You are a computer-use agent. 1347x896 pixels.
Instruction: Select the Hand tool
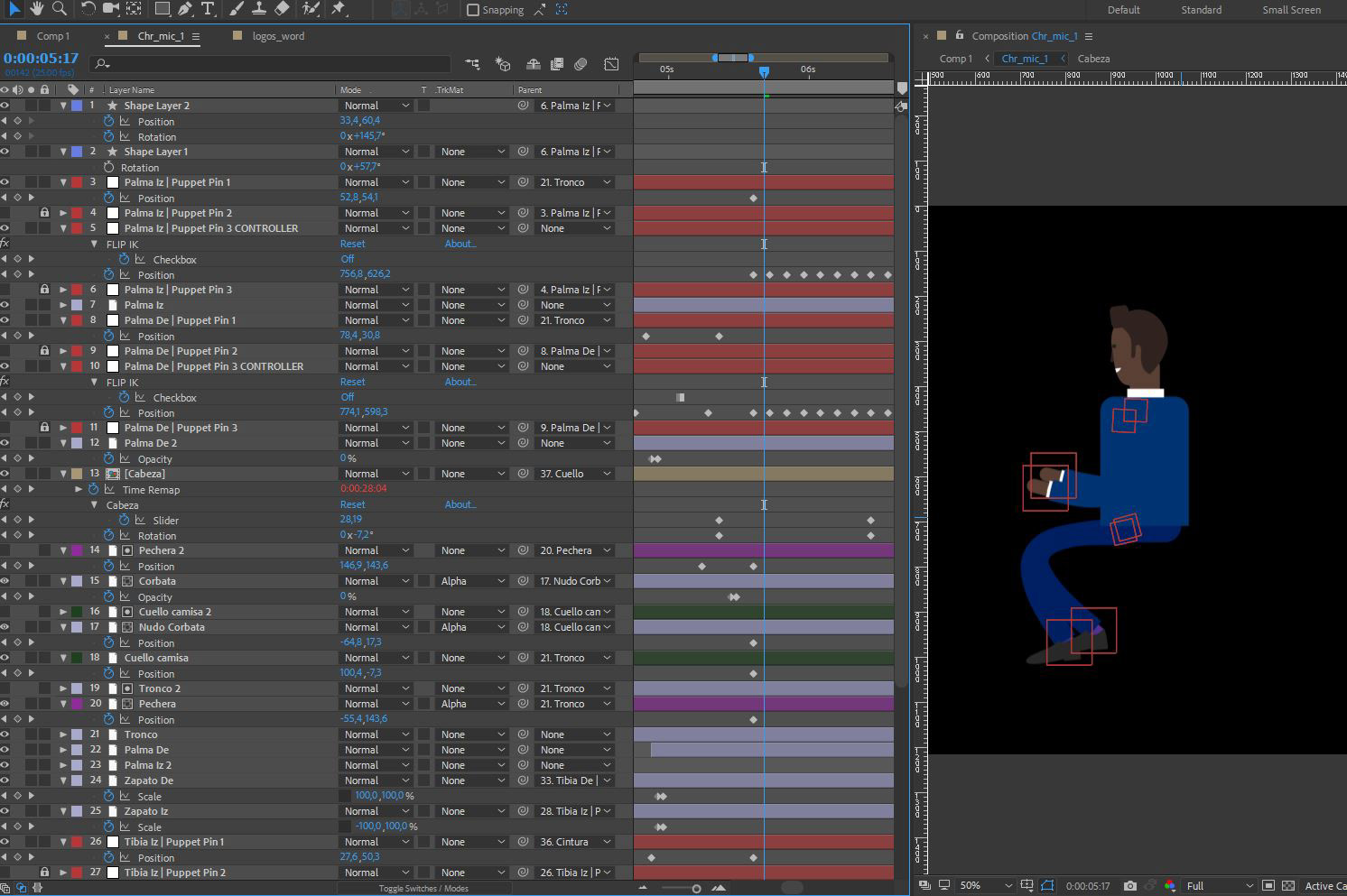coord(37,9)
